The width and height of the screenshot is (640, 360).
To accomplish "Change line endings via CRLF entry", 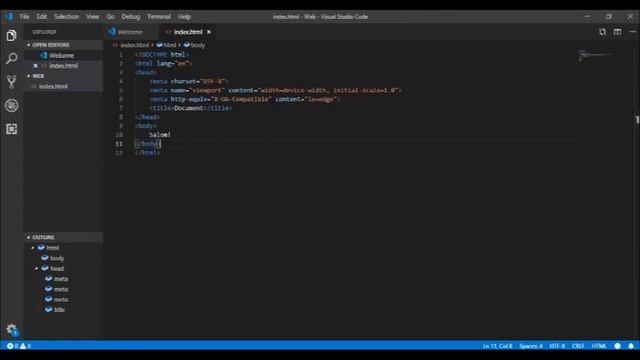I will tap(578, 346).
